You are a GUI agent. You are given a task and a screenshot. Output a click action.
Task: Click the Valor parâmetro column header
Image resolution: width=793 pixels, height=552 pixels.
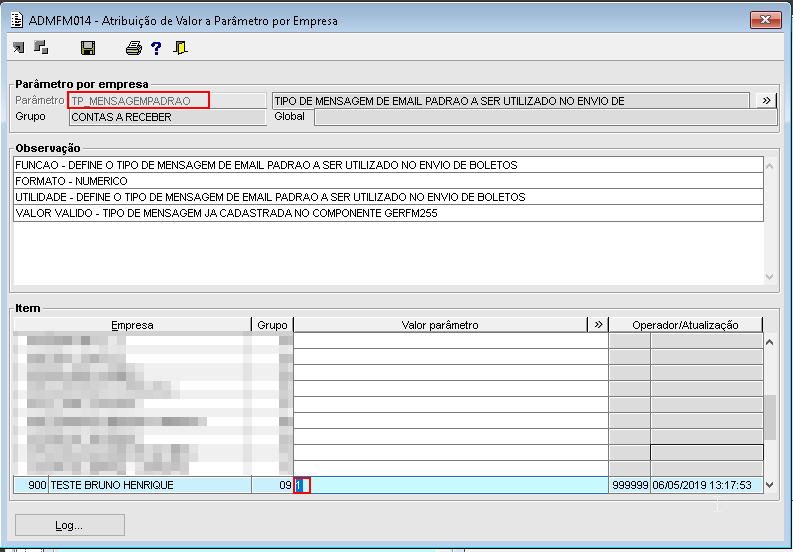440,325
